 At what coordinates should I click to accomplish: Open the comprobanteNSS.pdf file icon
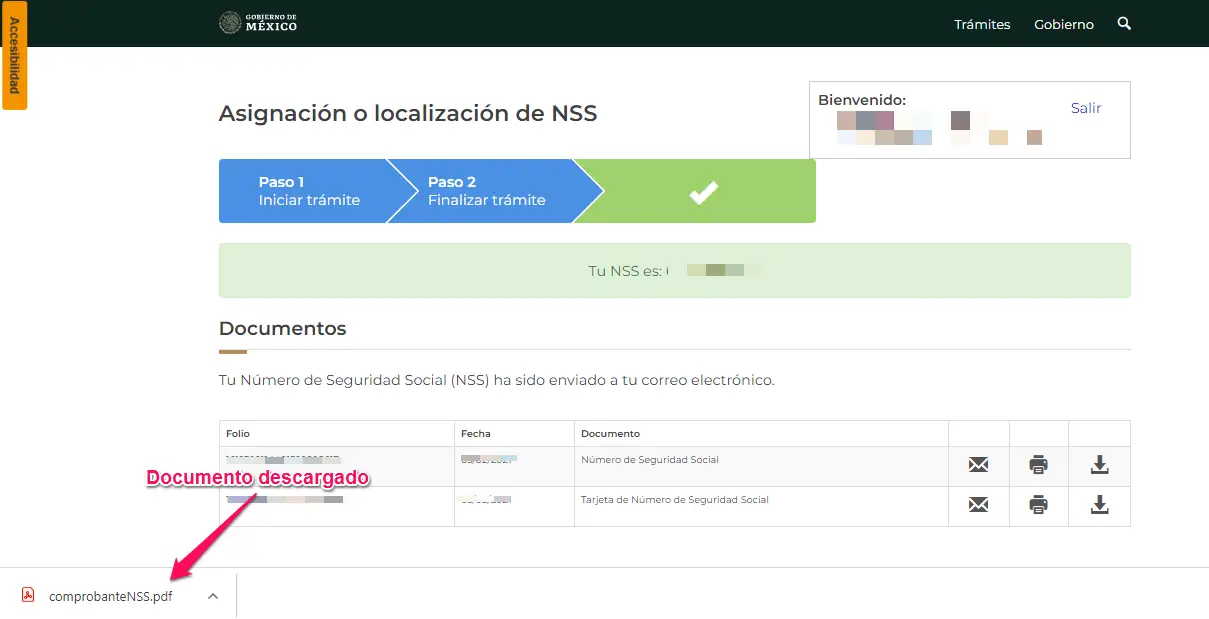click(28, 596)
